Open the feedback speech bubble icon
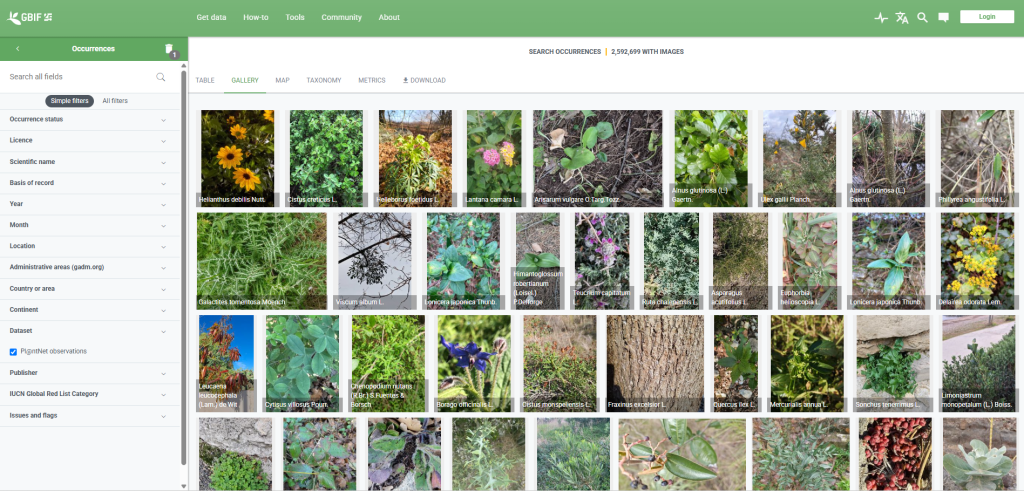This screenshot has height=491, width=1024. (x=943, y=18)
